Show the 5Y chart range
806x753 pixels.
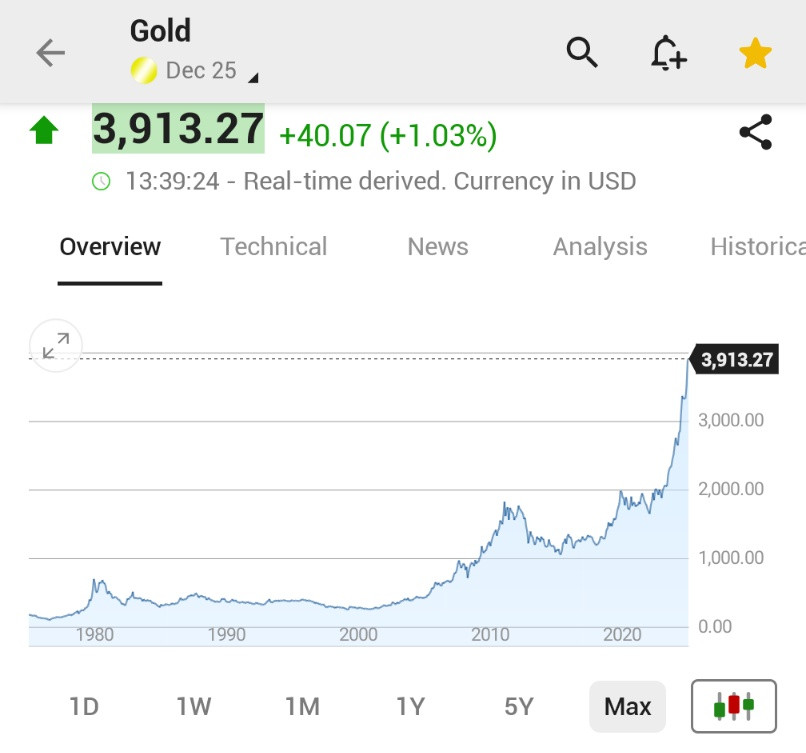519,707
